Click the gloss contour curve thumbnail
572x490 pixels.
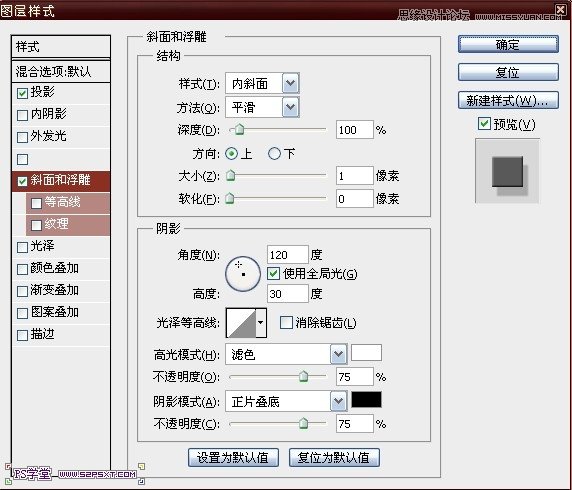click(x=241, y=323)
